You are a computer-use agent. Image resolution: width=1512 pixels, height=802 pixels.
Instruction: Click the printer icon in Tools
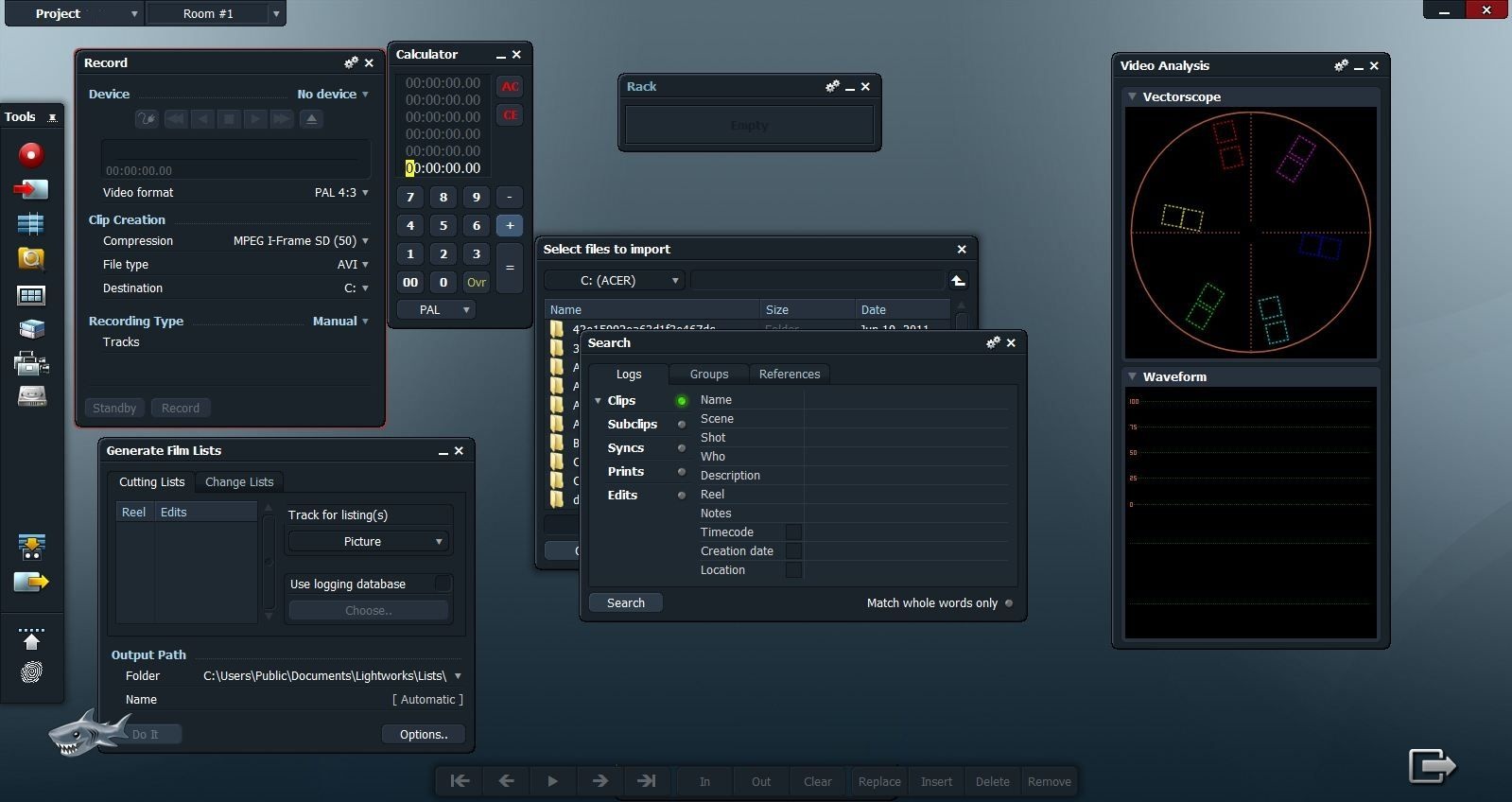pyautogui.click(x=31, y=362)
